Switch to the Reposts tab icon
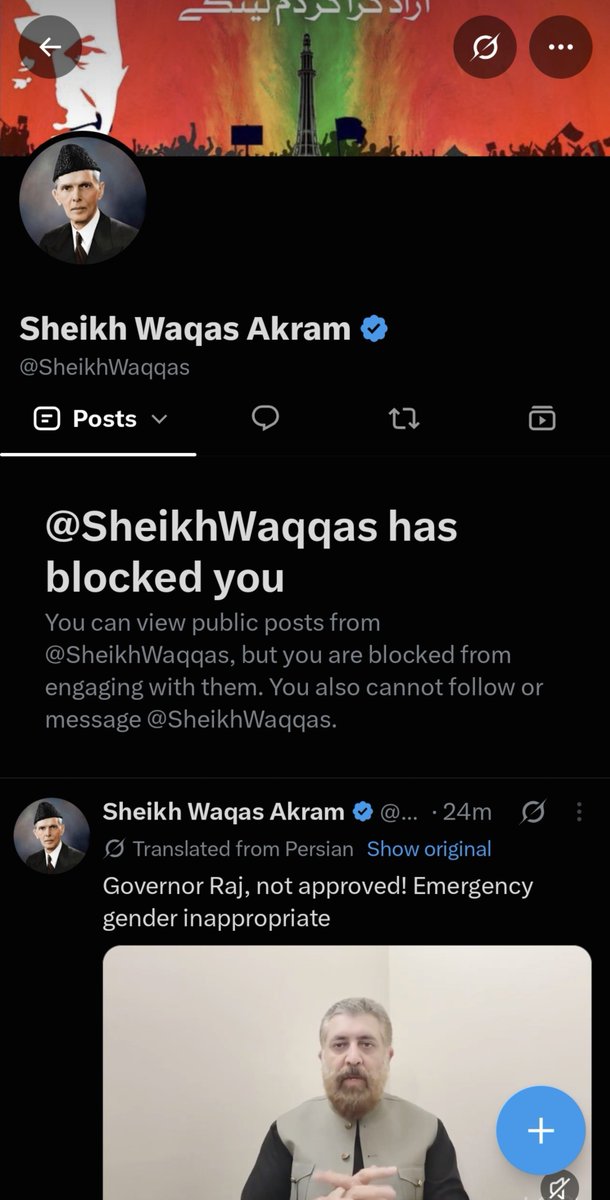 click(403, 418)
